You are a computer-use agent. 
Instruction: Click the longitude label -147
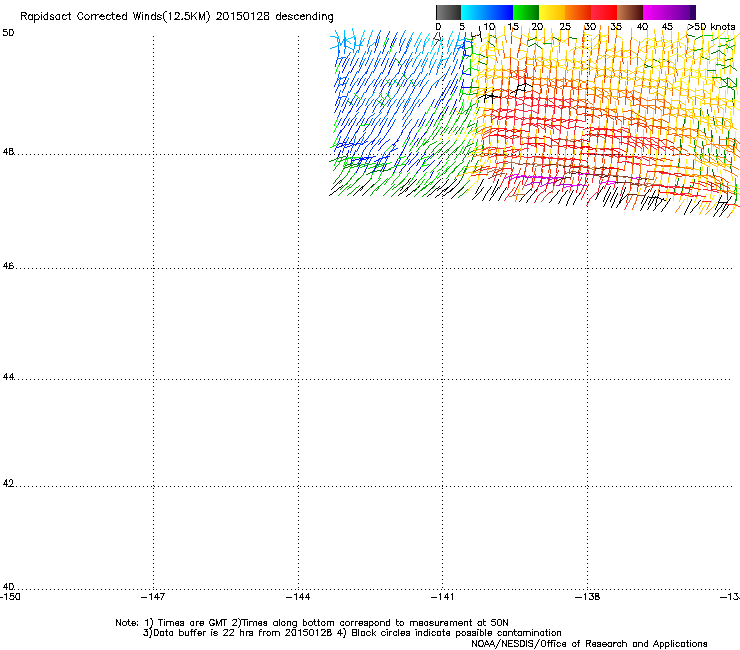tap(153, 597)
